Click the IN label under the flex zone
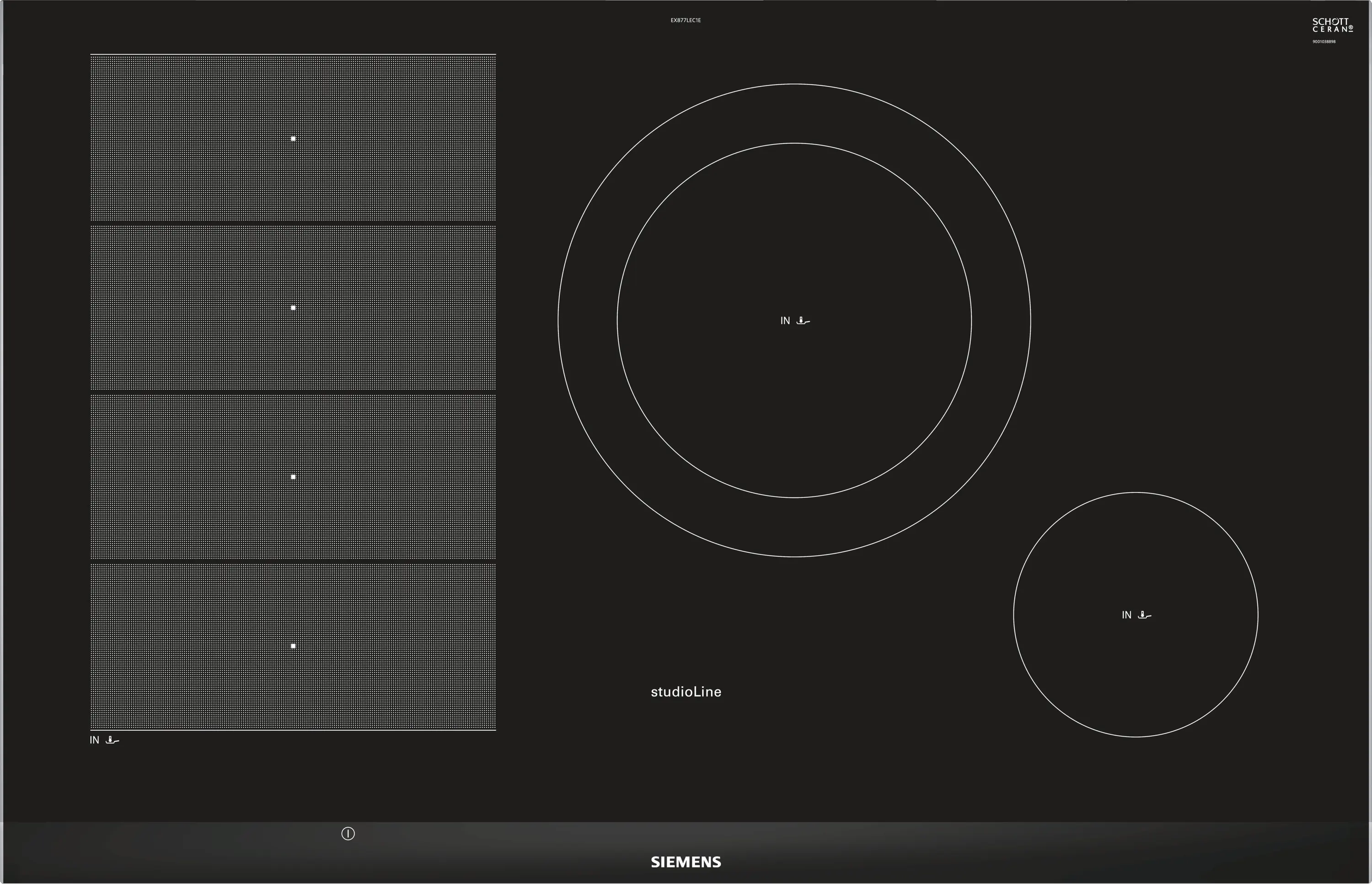The height and width of the screenshot is (884, 1372). tap(95, 740)
